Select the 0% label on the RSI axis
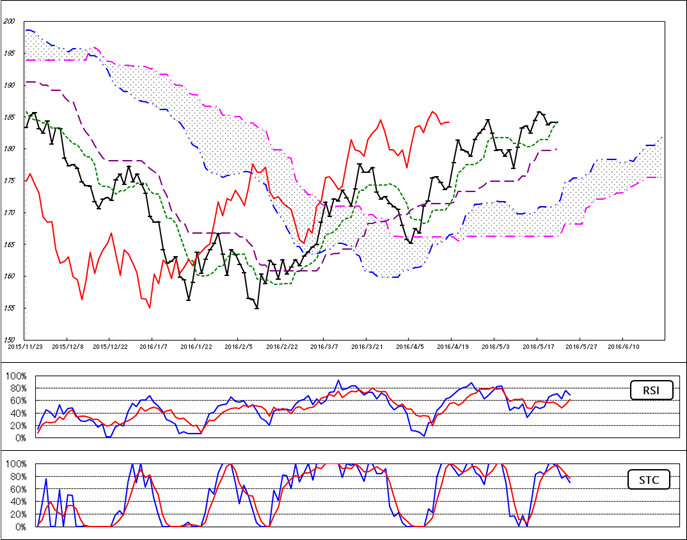This screenshot has height=540, width=687. tap(21, 438)
